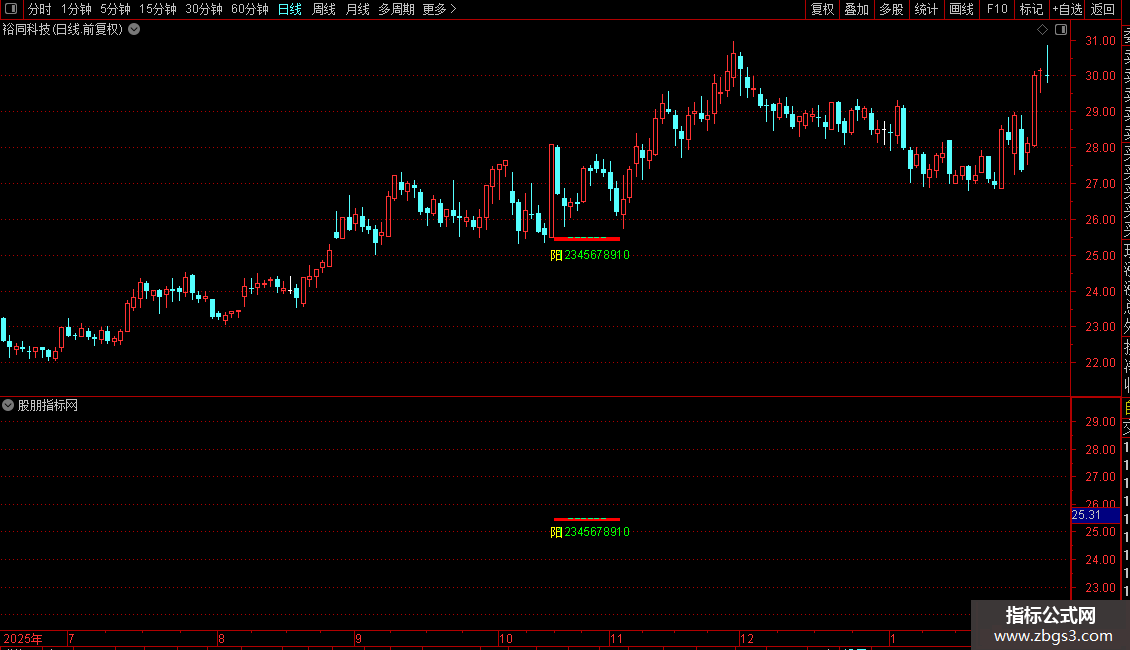Open the 画线 drawing tools
The height and width of the screenshot is (650, 1130).
point(961,9)
